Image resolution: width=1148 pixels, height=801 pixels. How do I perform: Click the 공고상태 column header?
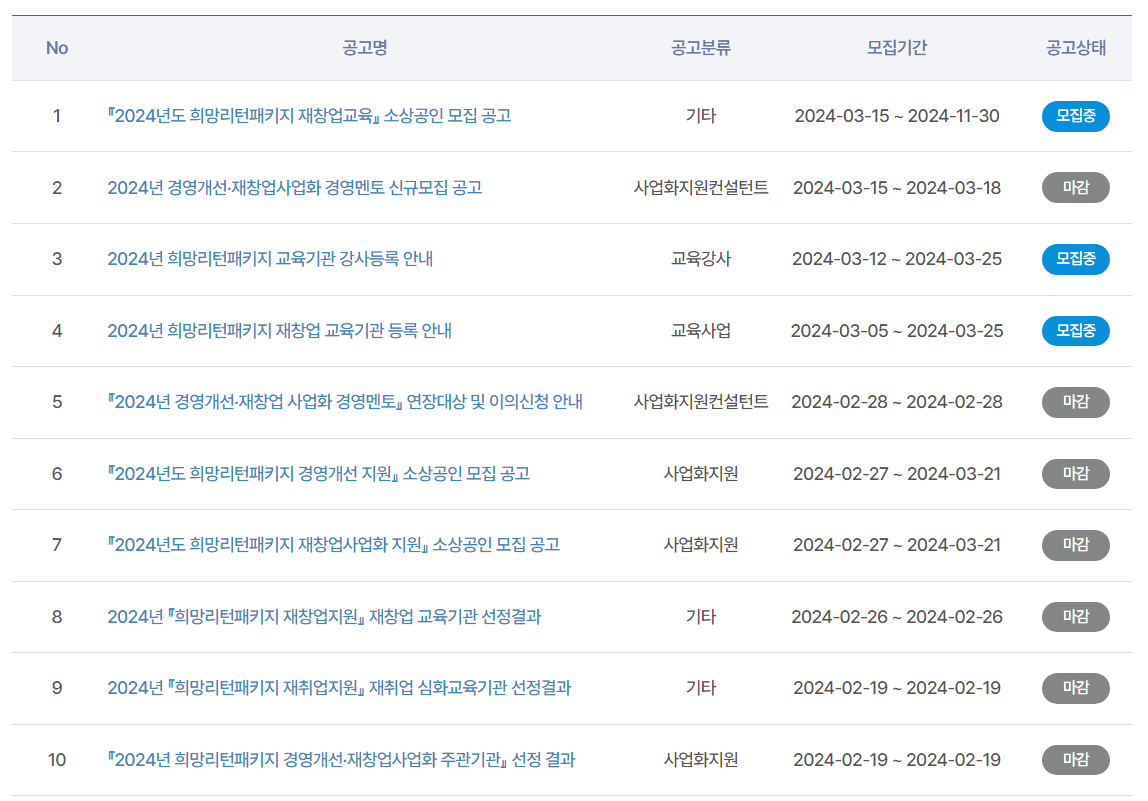1076,48
